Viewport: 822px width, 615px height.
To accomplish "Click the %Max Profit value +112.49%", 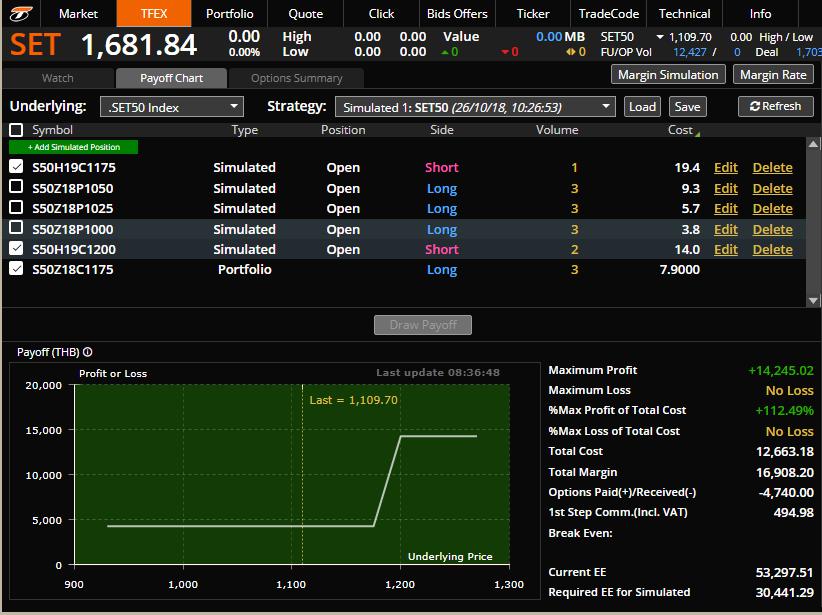I will coord(784,411).
